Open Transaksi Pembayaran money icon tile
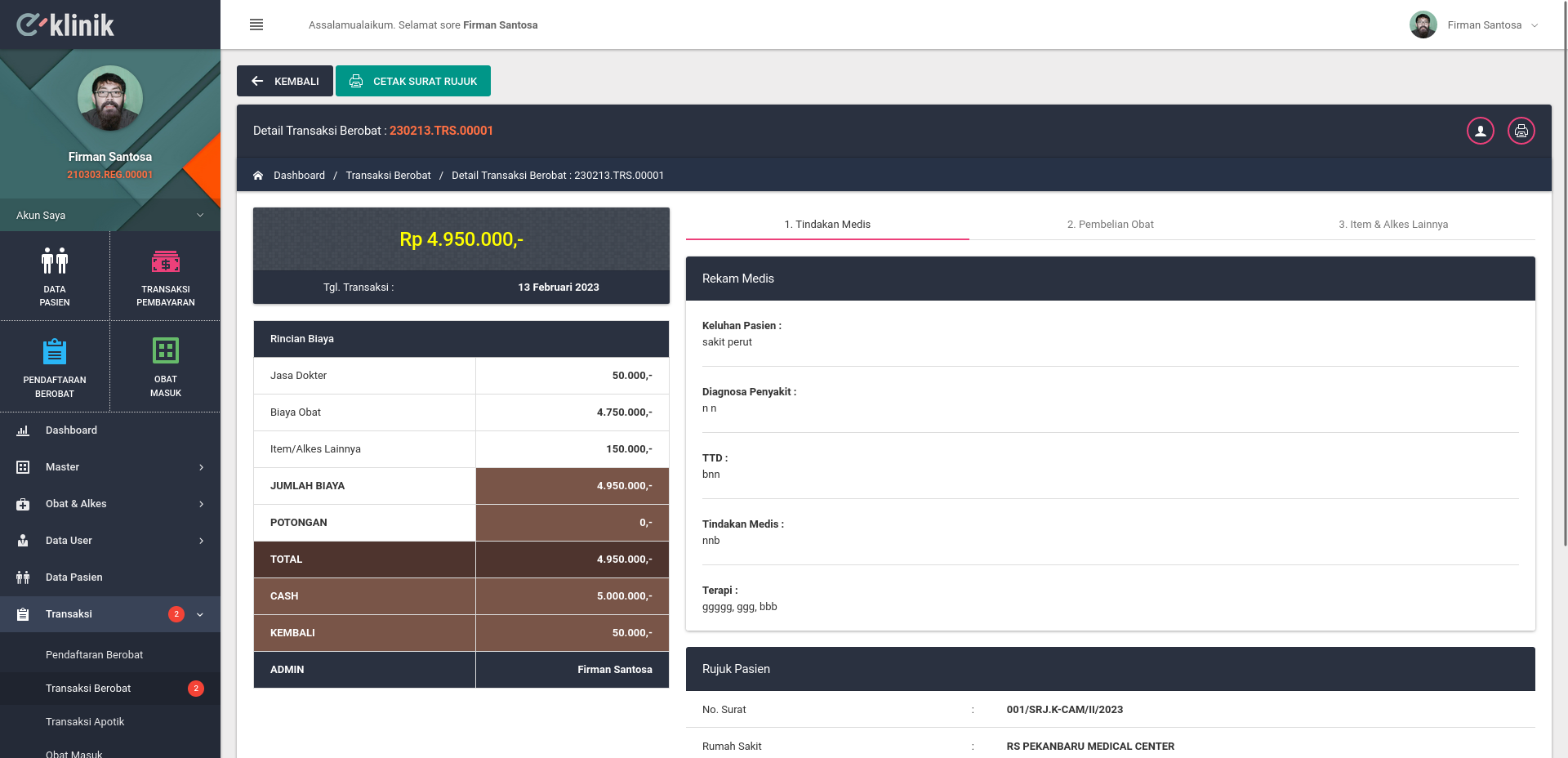The width and height of the screenshot is (1568, 758). pyautogui.click(x=166, y=276)
